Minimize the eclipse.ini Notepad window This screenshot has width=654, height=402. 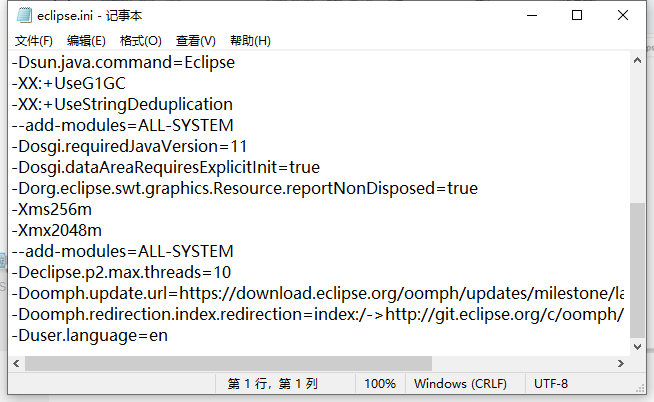click(532, 15)
